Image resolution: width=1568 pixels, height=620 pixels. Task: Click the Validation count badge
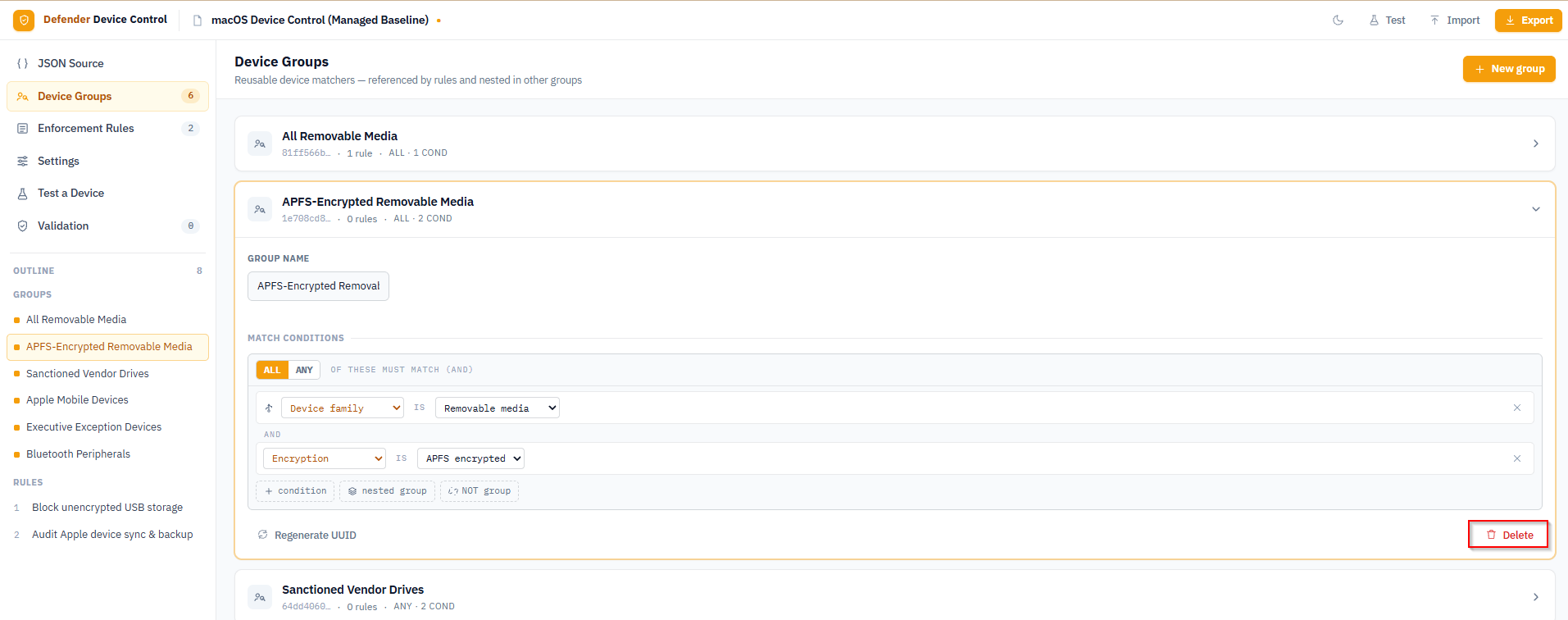click(x=190, y=226)
